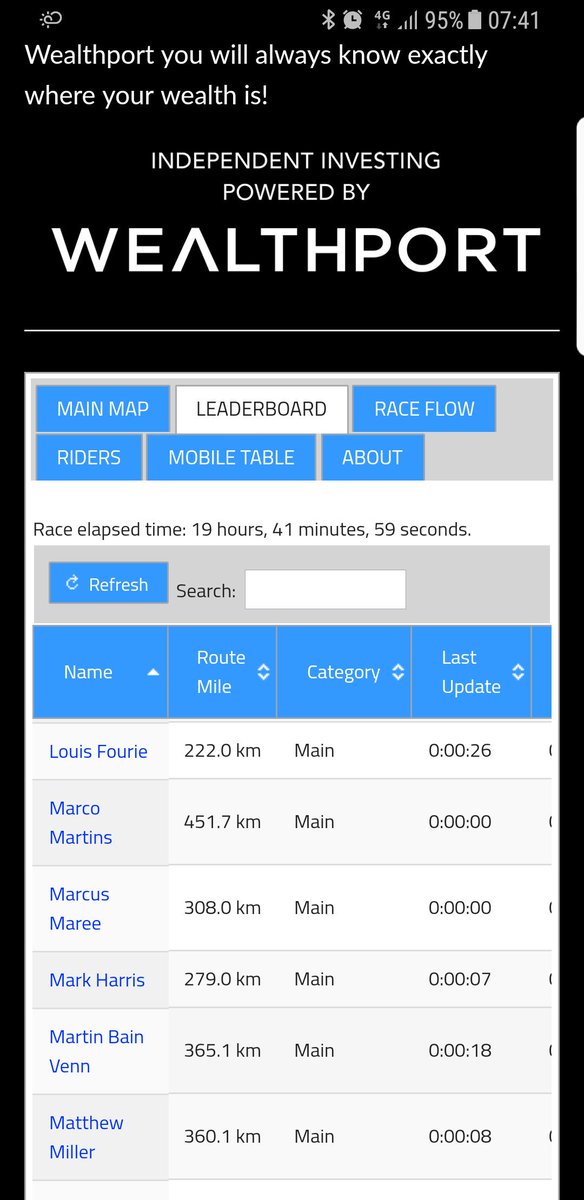Switch to the Leaderboard tab

[261, 409]
